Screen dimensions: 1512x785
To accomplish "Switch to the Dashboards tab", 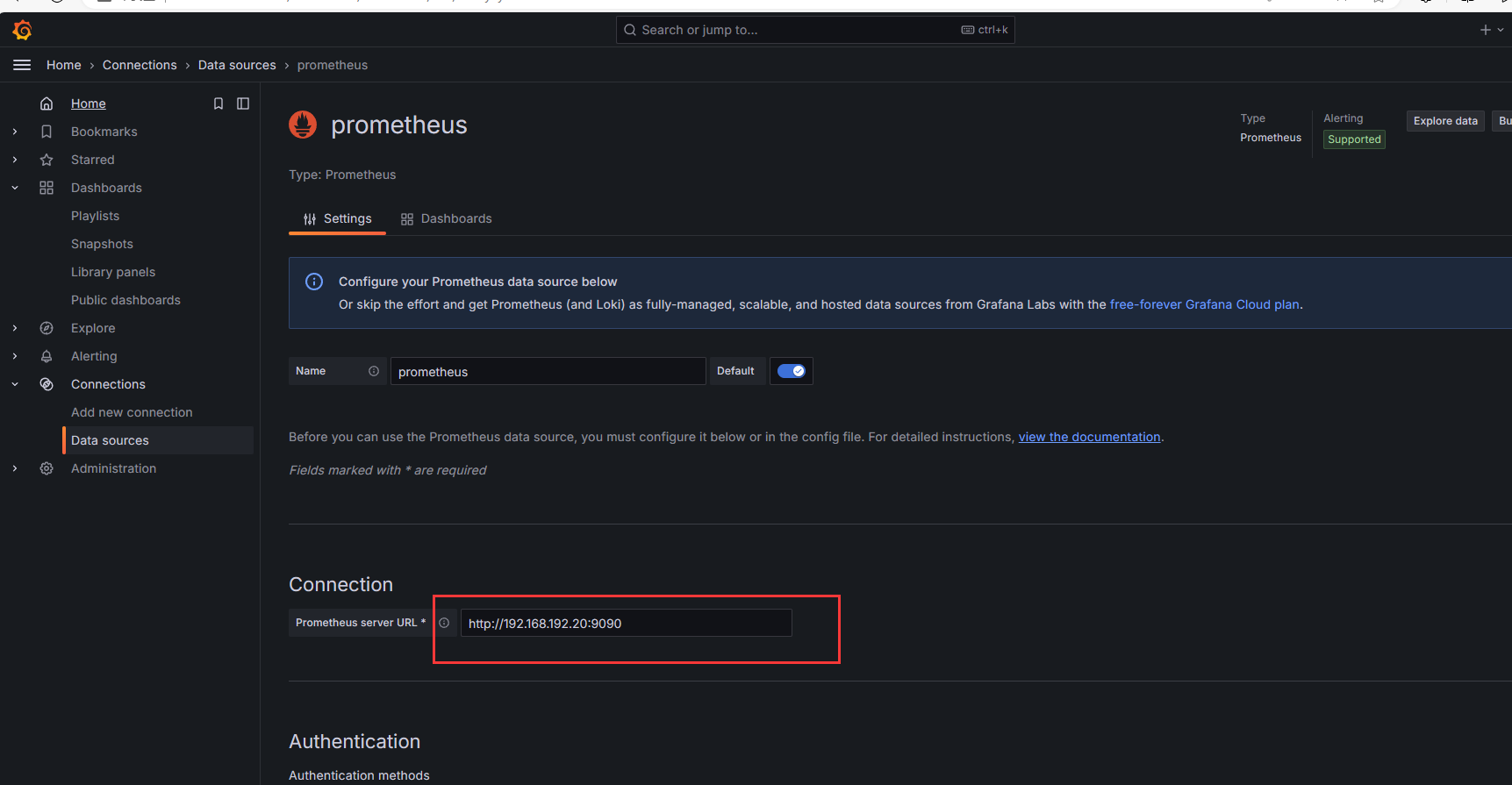I will (x=446, y=218).
